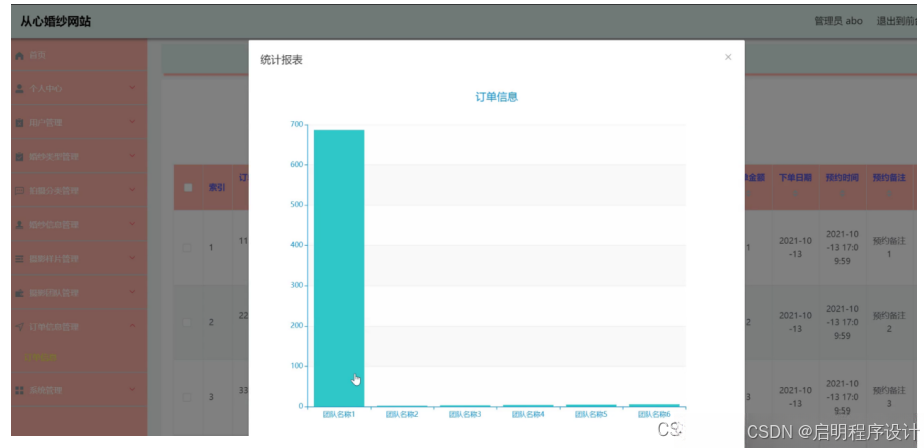Image resolution: width=924 pixels, height=448 pixels.
Task: Close the 统计报表 dialog
Action: pyautogui.click(x=728, y=57)
